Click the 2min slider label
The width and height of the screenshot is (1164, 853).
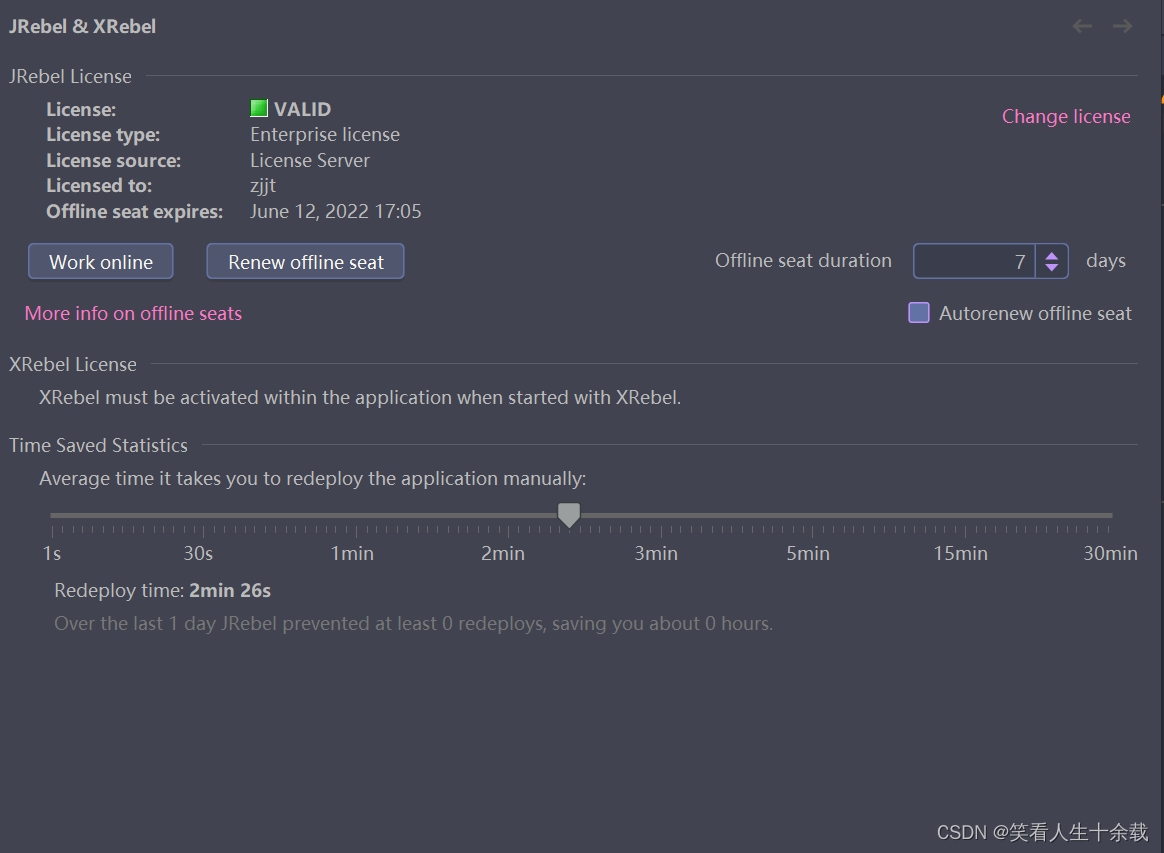[x=503, y=554]
